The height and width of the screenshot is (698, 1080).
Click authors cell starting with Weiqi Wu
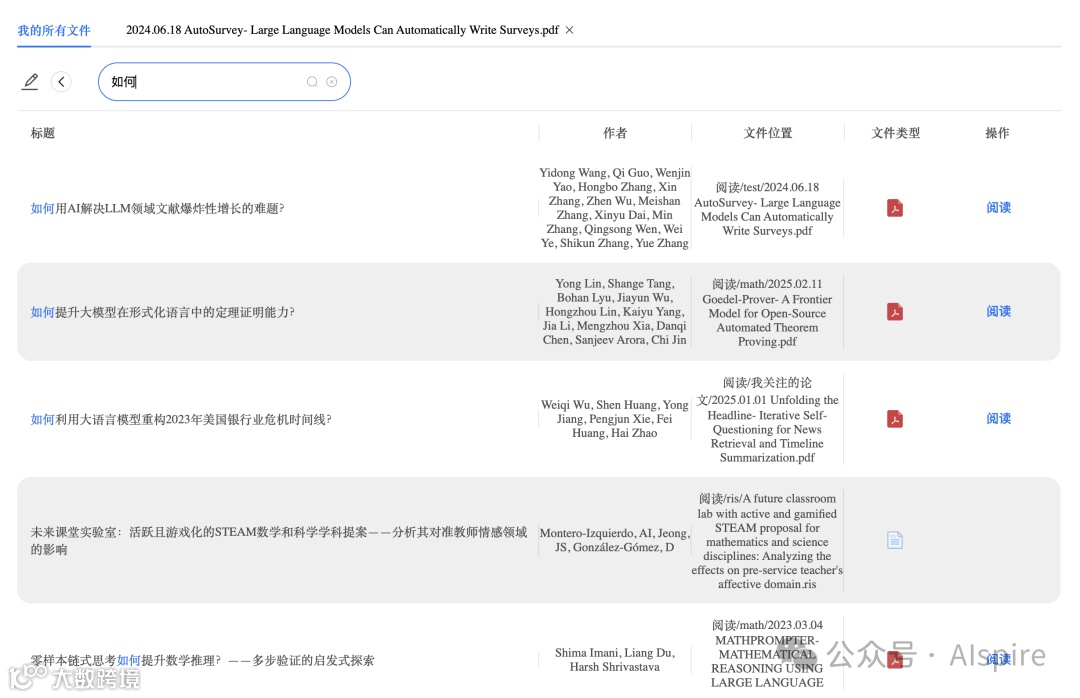coord(614,418)
